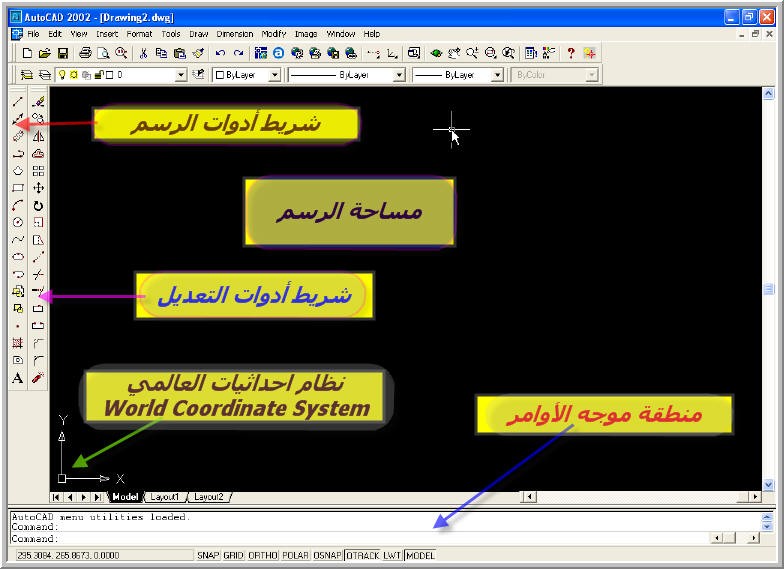Expand the layer list dropdown showing 0
784x569 pixels.
[181, 75]
